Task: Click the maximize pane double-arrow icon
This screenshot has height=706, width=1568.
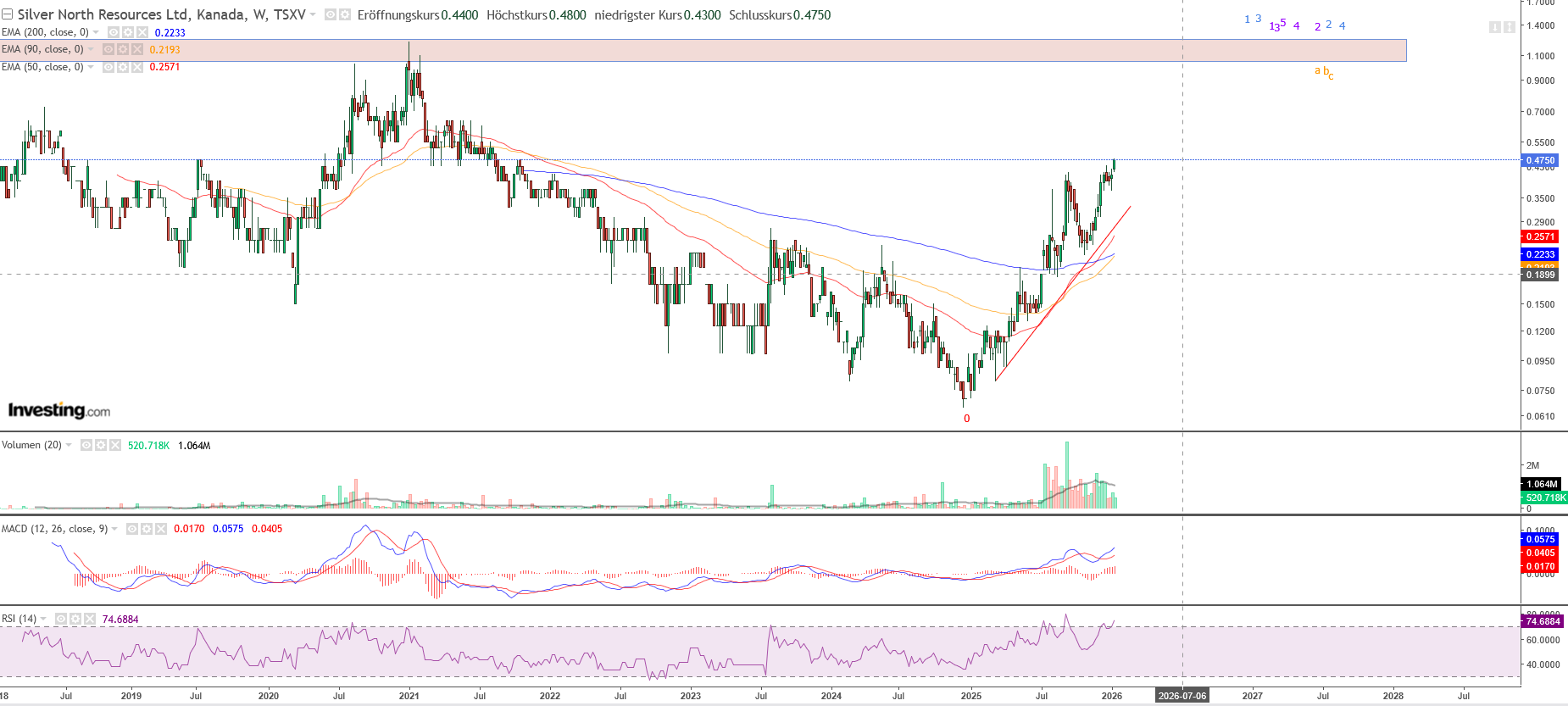Action: [x=1509, y=27]
